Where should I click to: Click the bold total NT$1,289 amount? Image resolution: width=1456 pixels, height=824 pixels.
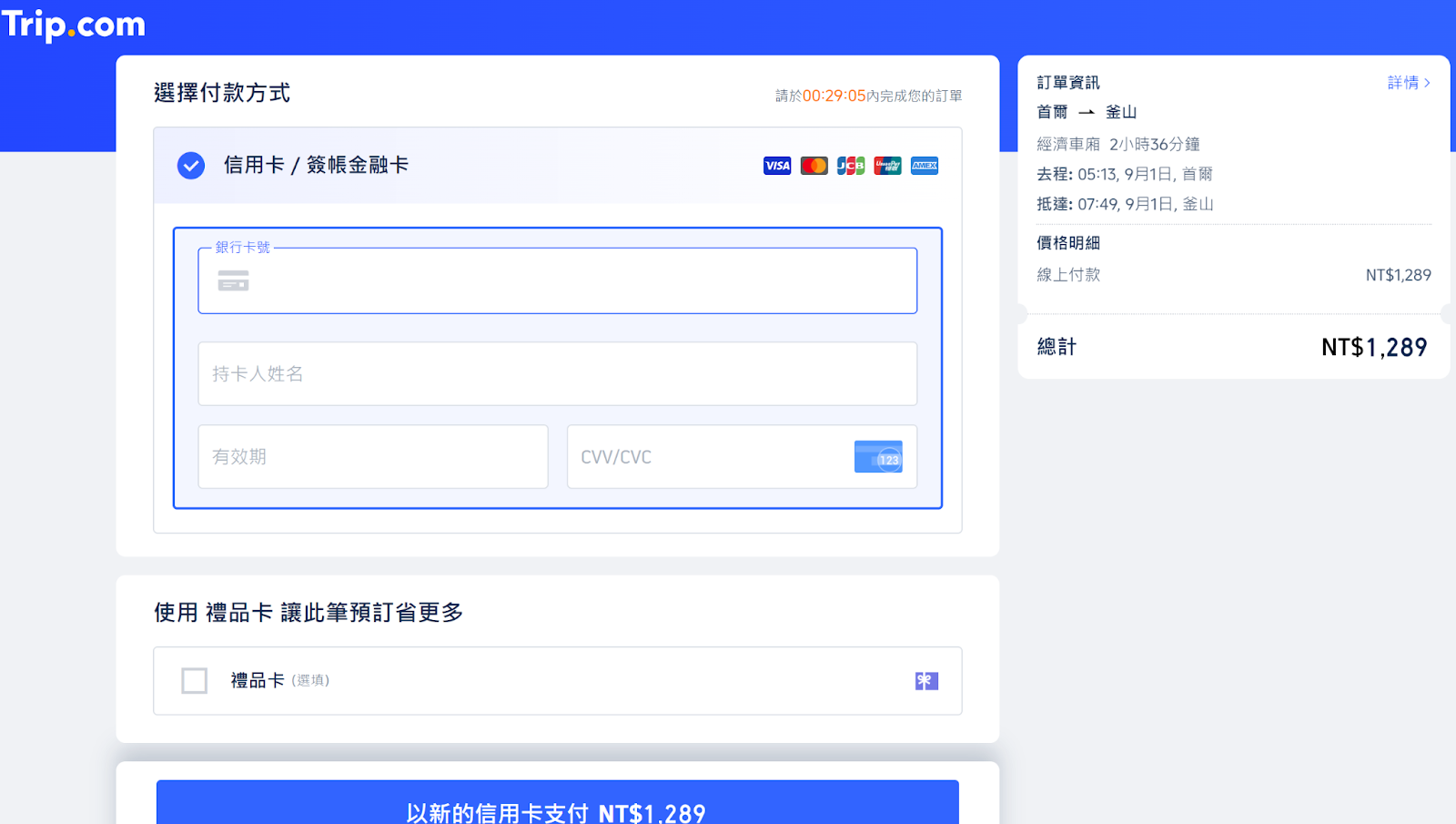coord(1374,347)
